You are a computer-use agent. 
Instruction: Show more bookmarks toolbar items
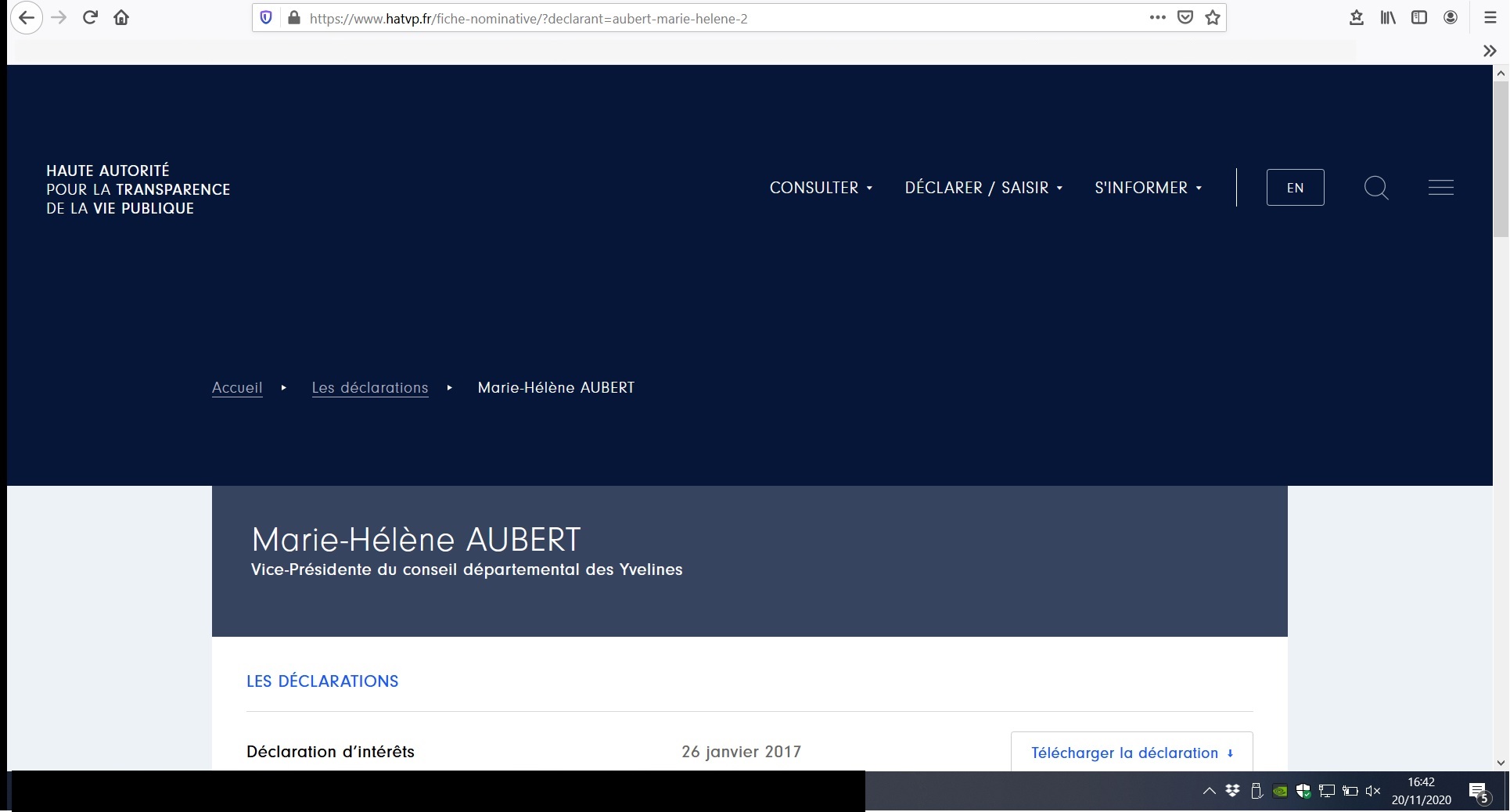(1490, 51)
